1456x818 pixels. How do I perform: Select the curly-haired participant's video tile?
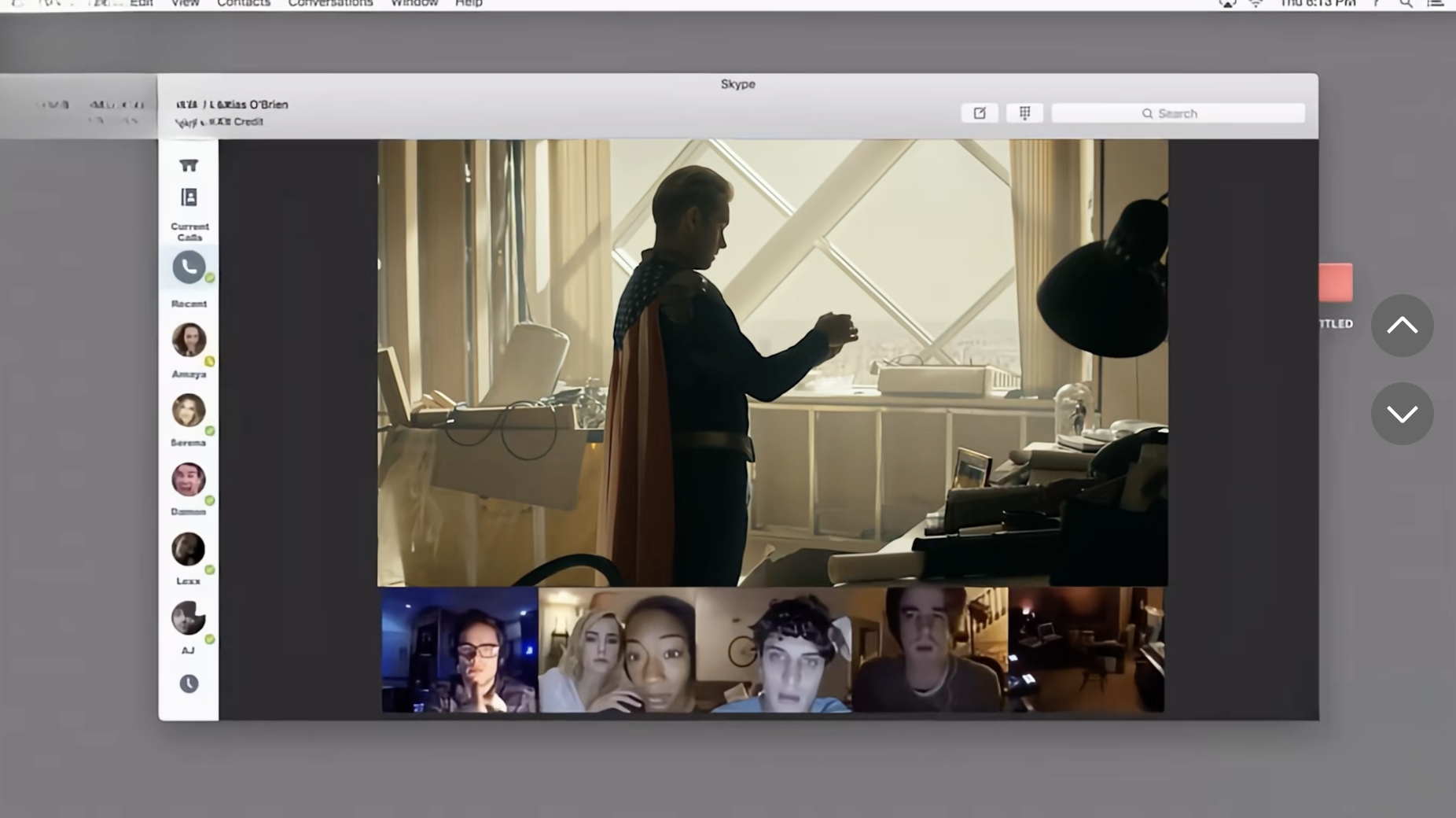coord(774,650)
